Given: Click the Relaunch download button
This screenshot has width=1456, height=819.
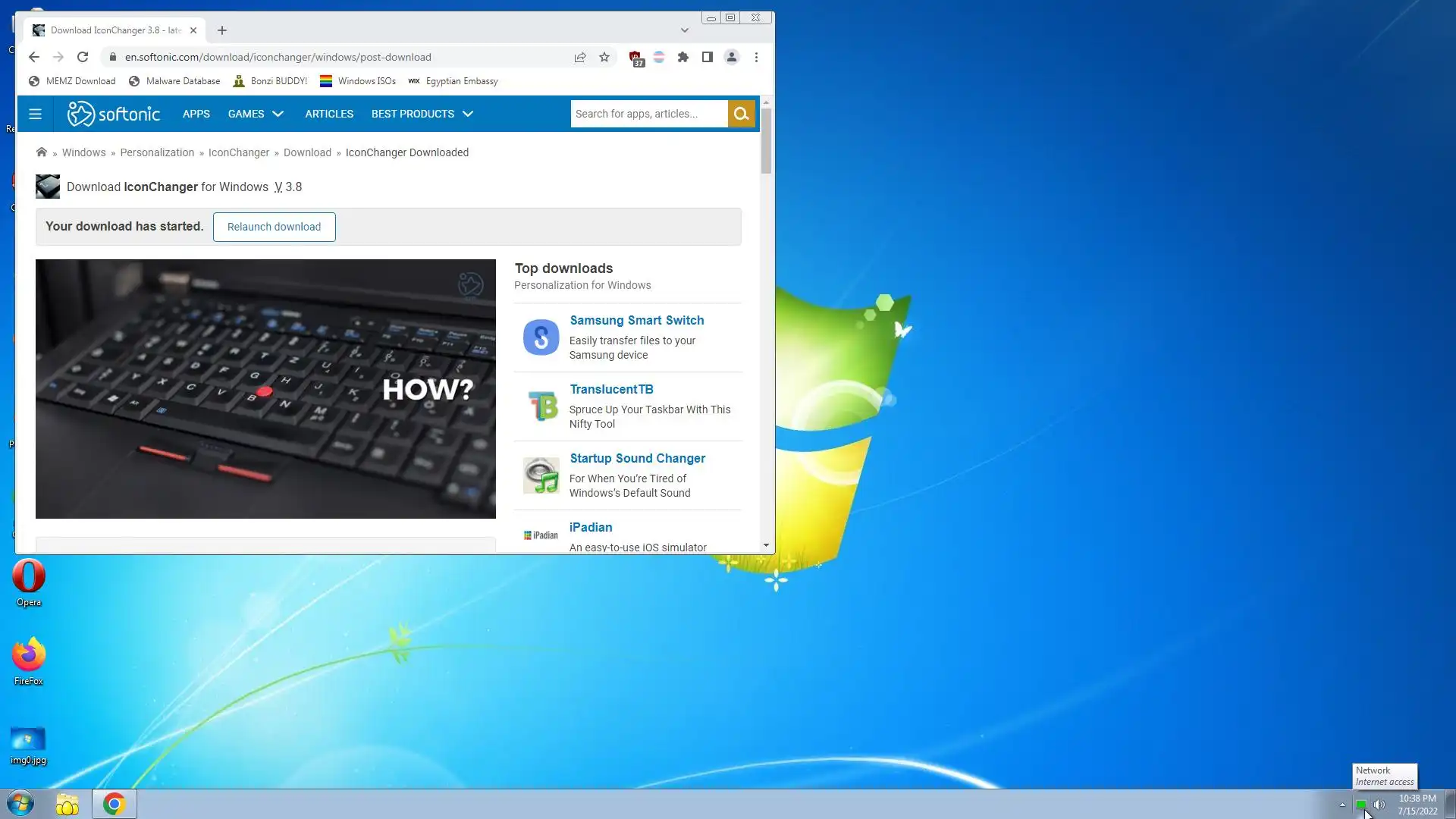Looking at the screenshot, I should (x=274, y=227).
